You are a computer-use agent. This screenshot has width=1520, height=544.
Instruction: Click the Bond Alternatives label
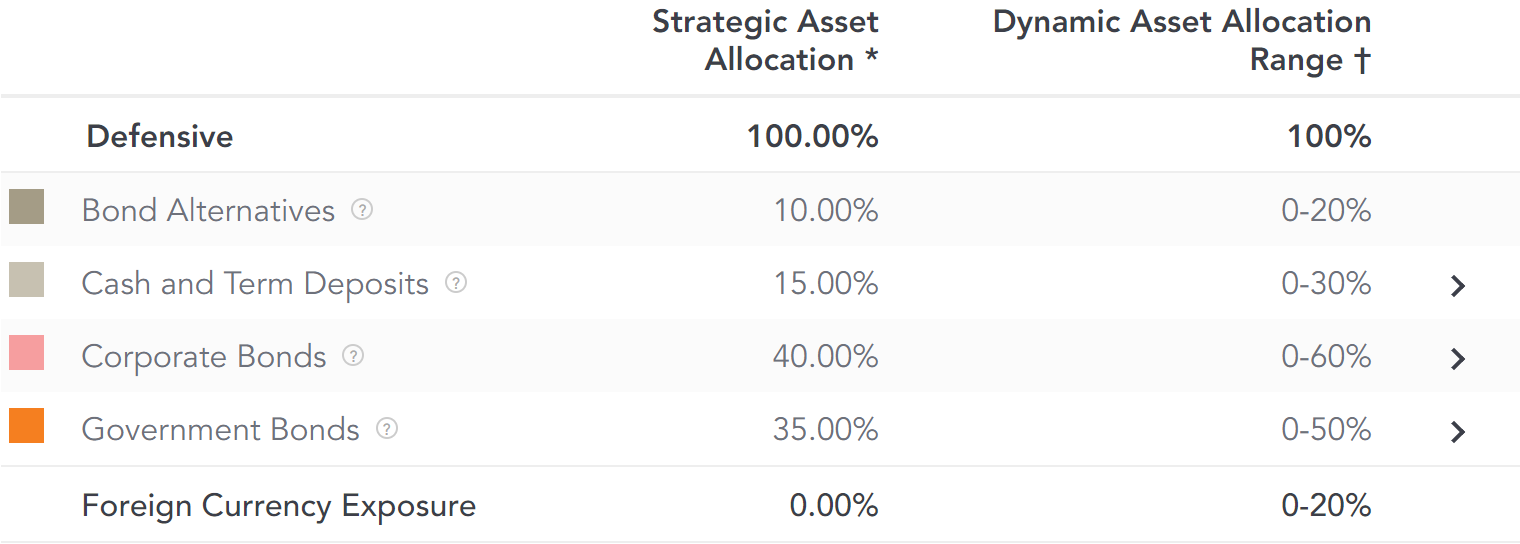click(208, 210)
